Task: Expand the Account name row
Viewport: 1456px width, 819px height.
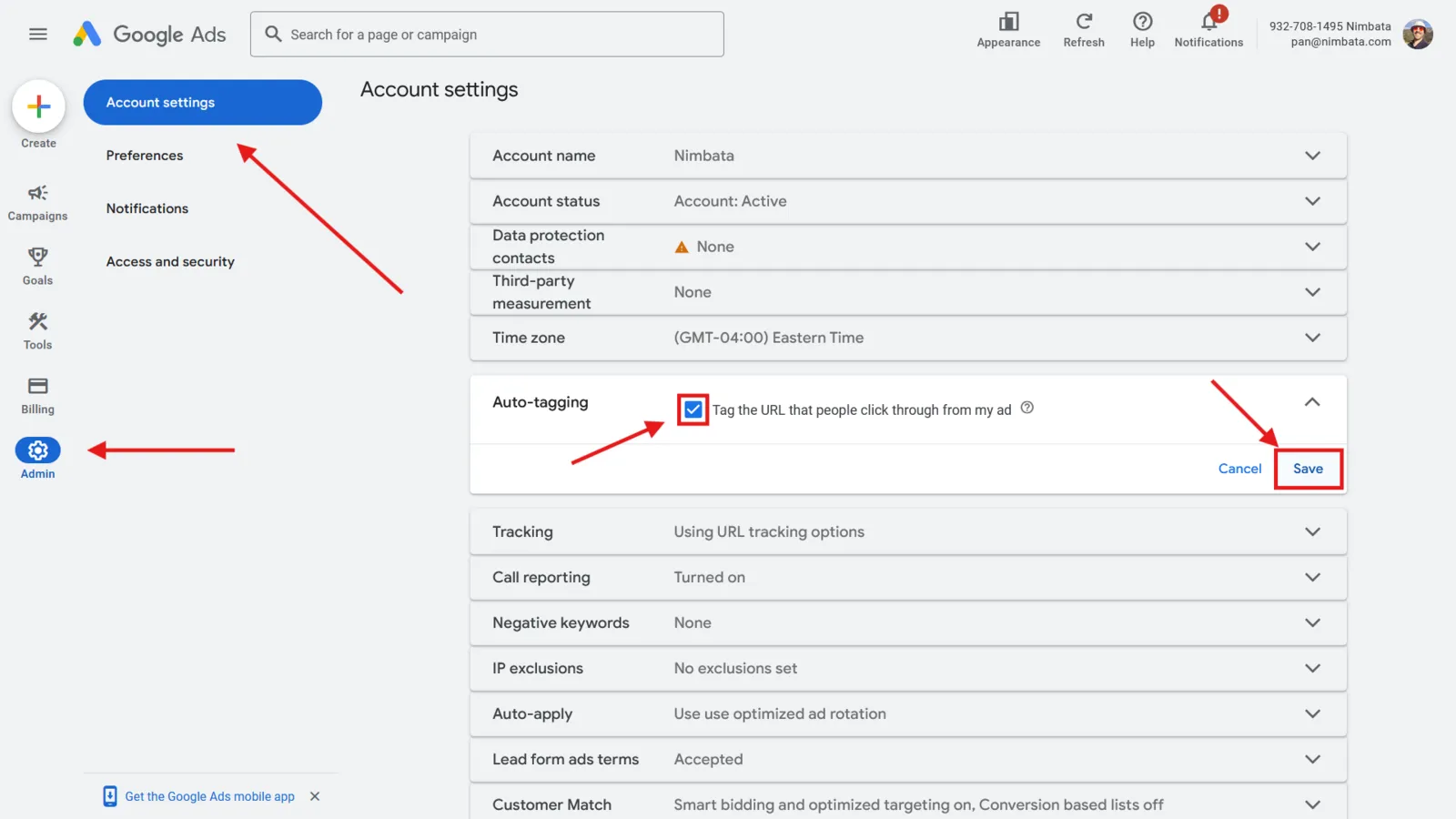Action: pyautogui.click(x=908, y=156)
